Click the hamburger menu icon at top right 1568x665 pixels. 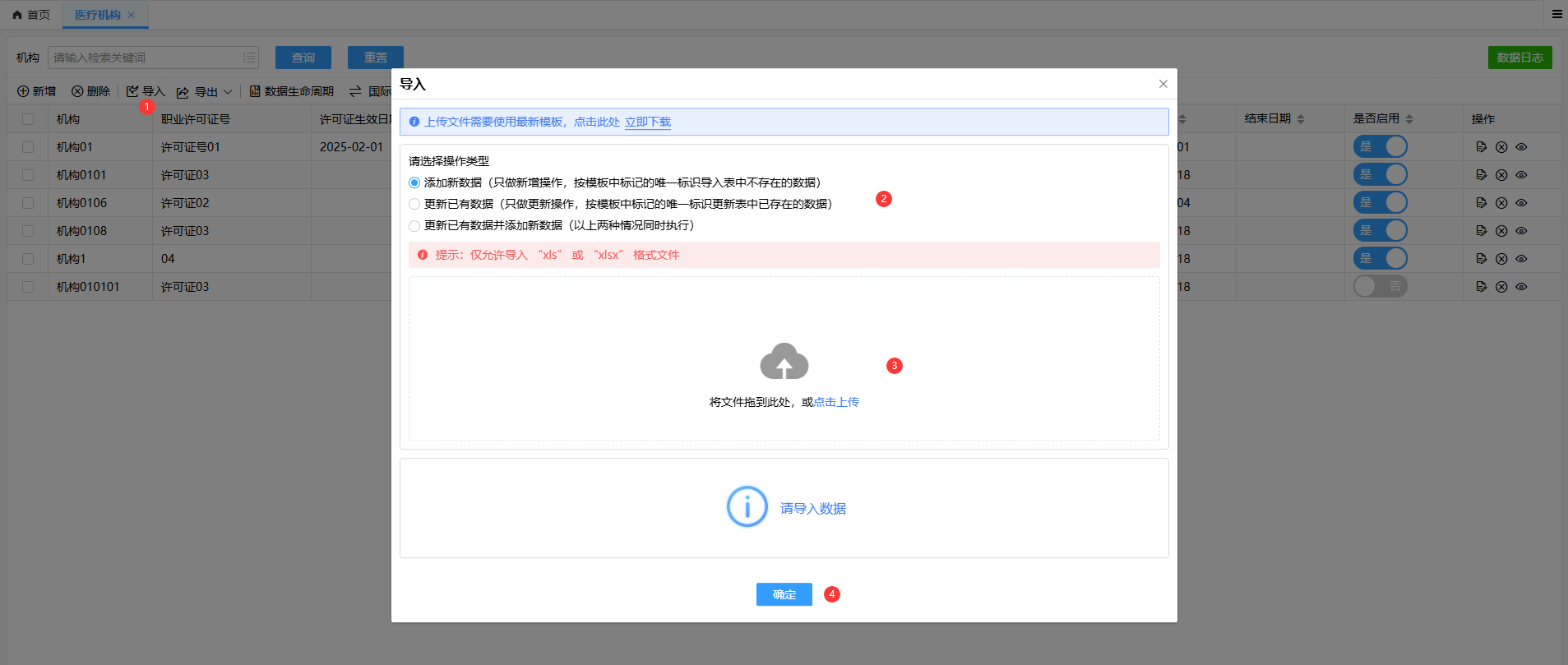[x=1556, y=14]
